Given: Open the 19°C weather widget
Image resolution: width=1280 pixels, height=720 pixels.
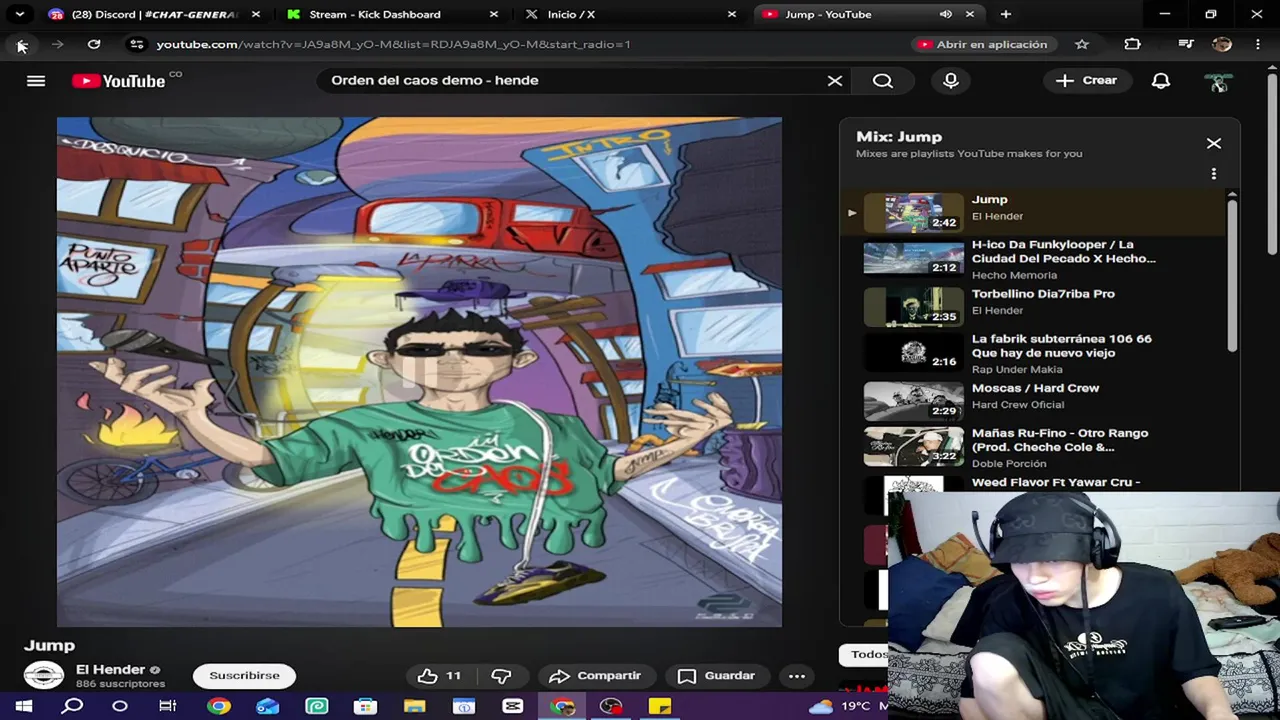Looking at the screenshot, I should coord(847,706).
